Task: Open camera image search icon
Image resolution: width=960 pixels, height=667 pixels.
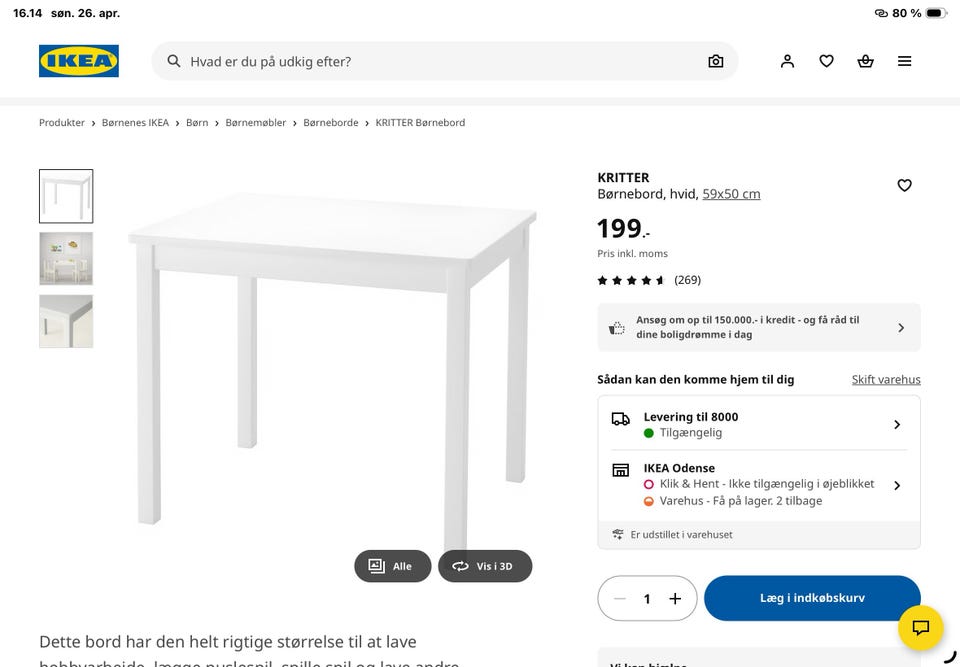Action: (715, 61)
